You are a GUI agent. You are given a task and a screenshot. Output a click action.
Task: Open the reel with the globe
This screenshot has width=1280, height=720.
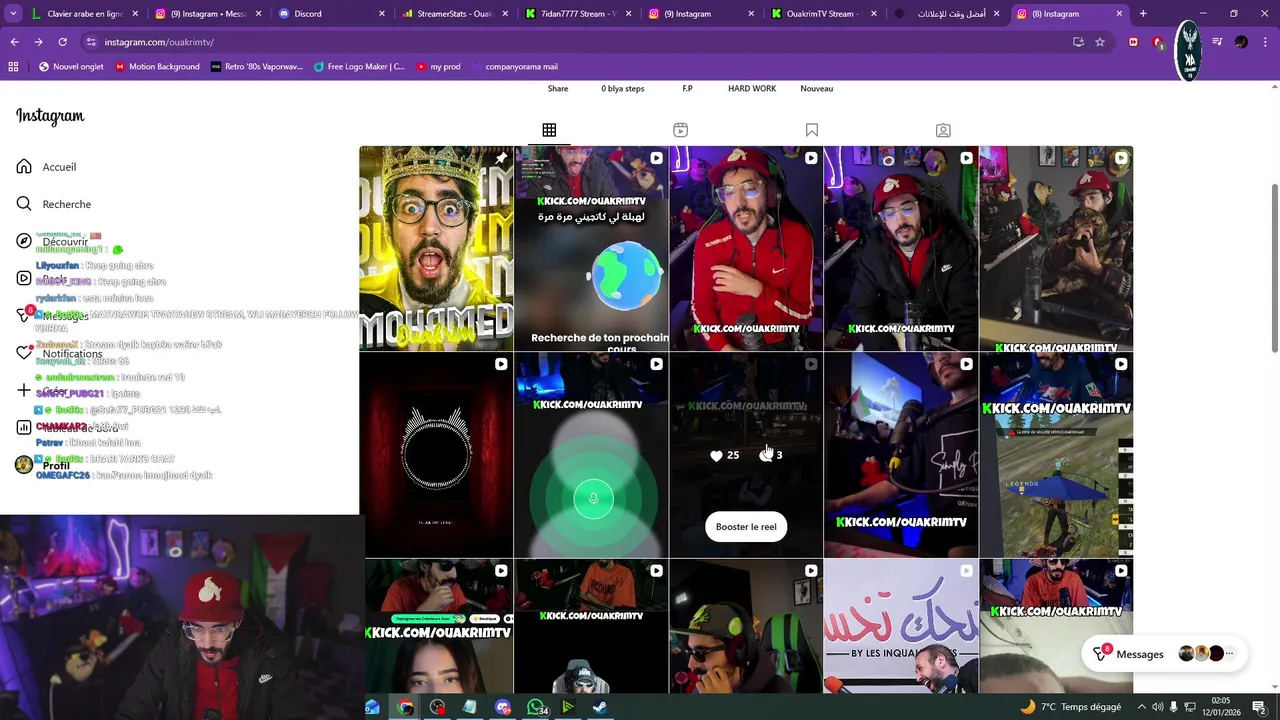coord(591,248)
